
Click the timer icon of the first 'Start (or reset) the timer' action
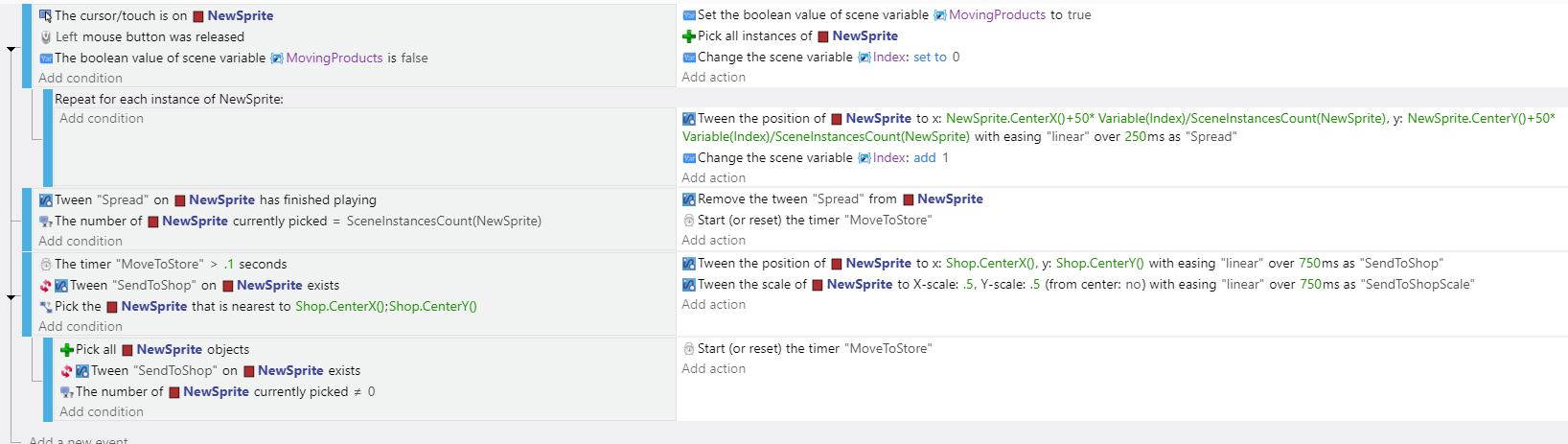click(689, 221)
